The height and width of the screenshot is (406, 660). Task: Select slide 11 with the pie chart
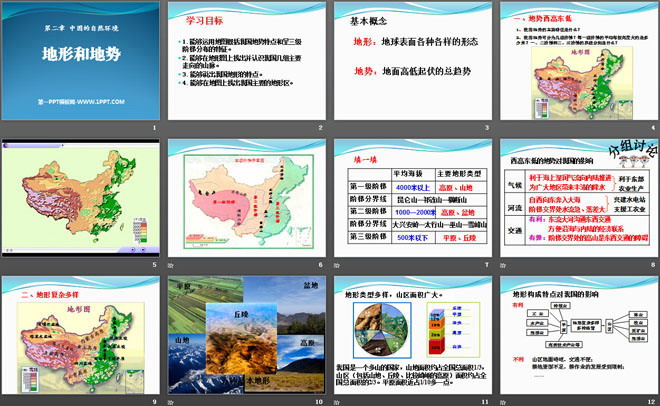411,338
